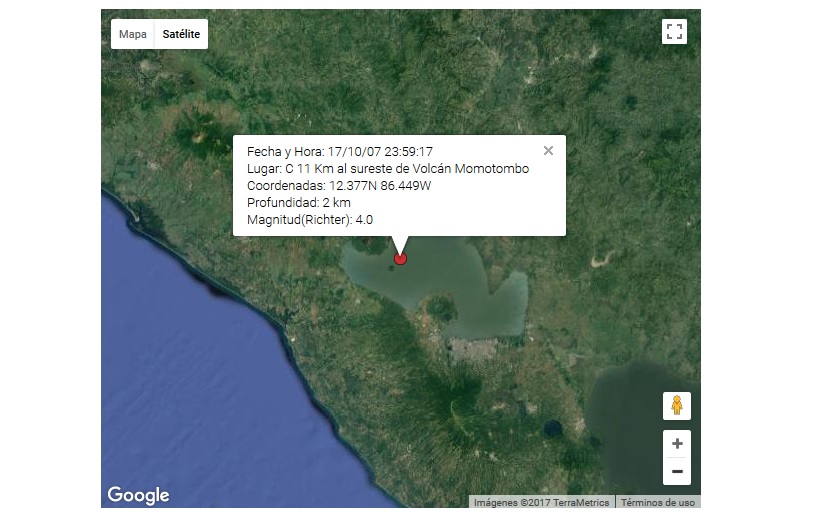Toggle fullscreen map view

(674, 32)
